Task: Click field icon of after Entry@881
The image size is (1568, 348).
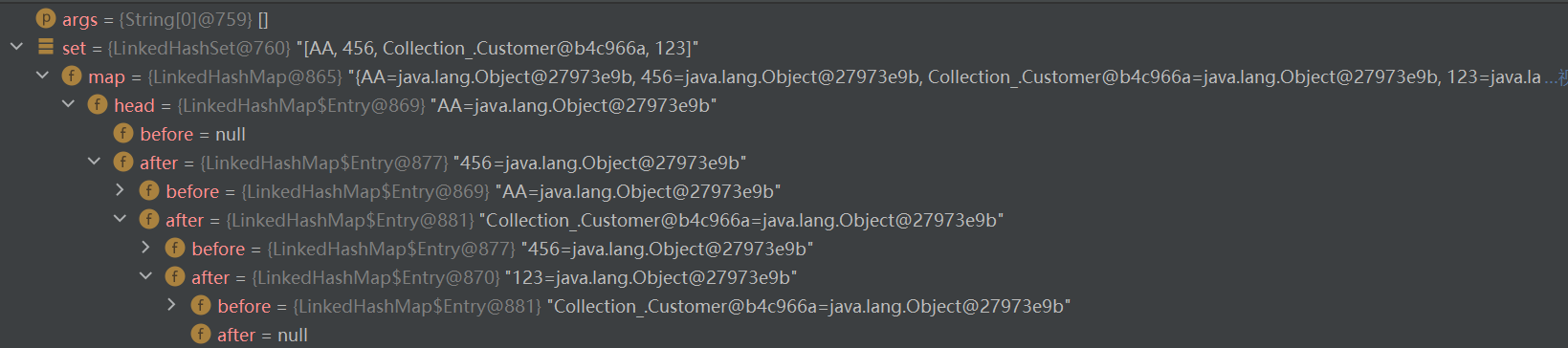Action: [x=149, y=219]
